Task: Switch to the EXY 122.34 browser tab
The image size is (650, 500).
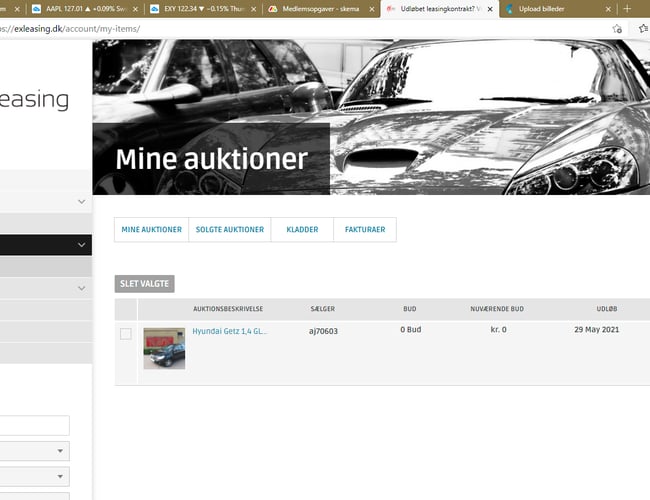Action: pyautogui.click(x=203, y=9)
